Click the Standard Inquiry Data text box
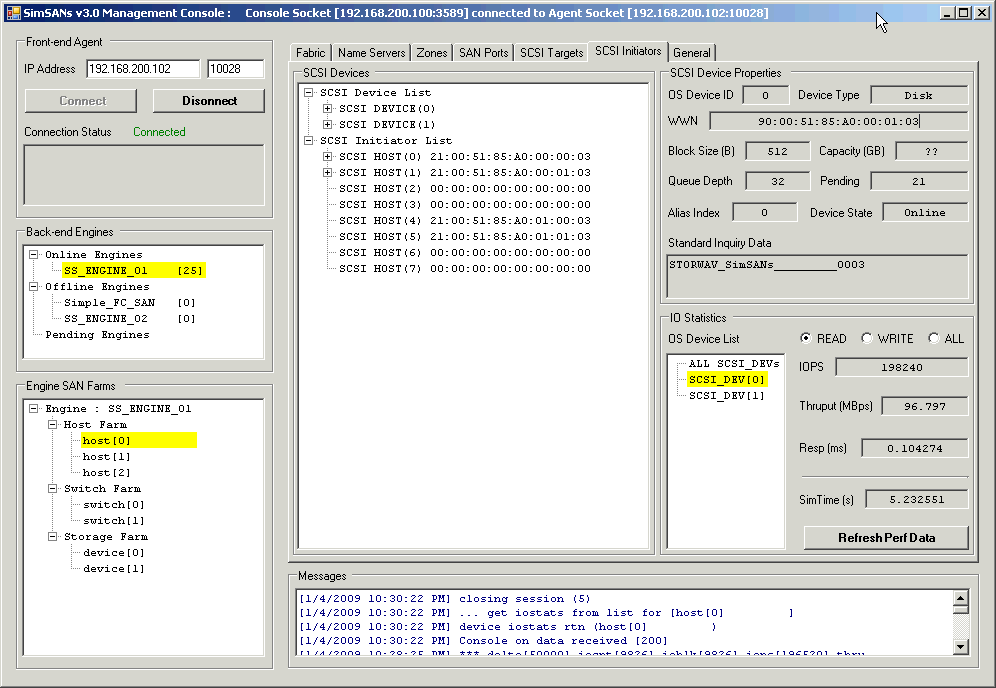 click(818, 276)
